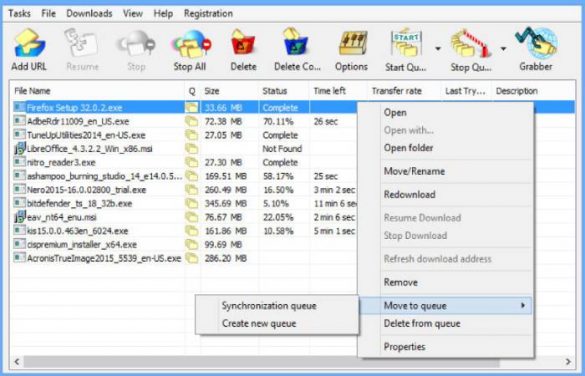This screenshot has height=376, width=585.
Task: Click the scrollbar right arrow
Action: coord(568,361)
